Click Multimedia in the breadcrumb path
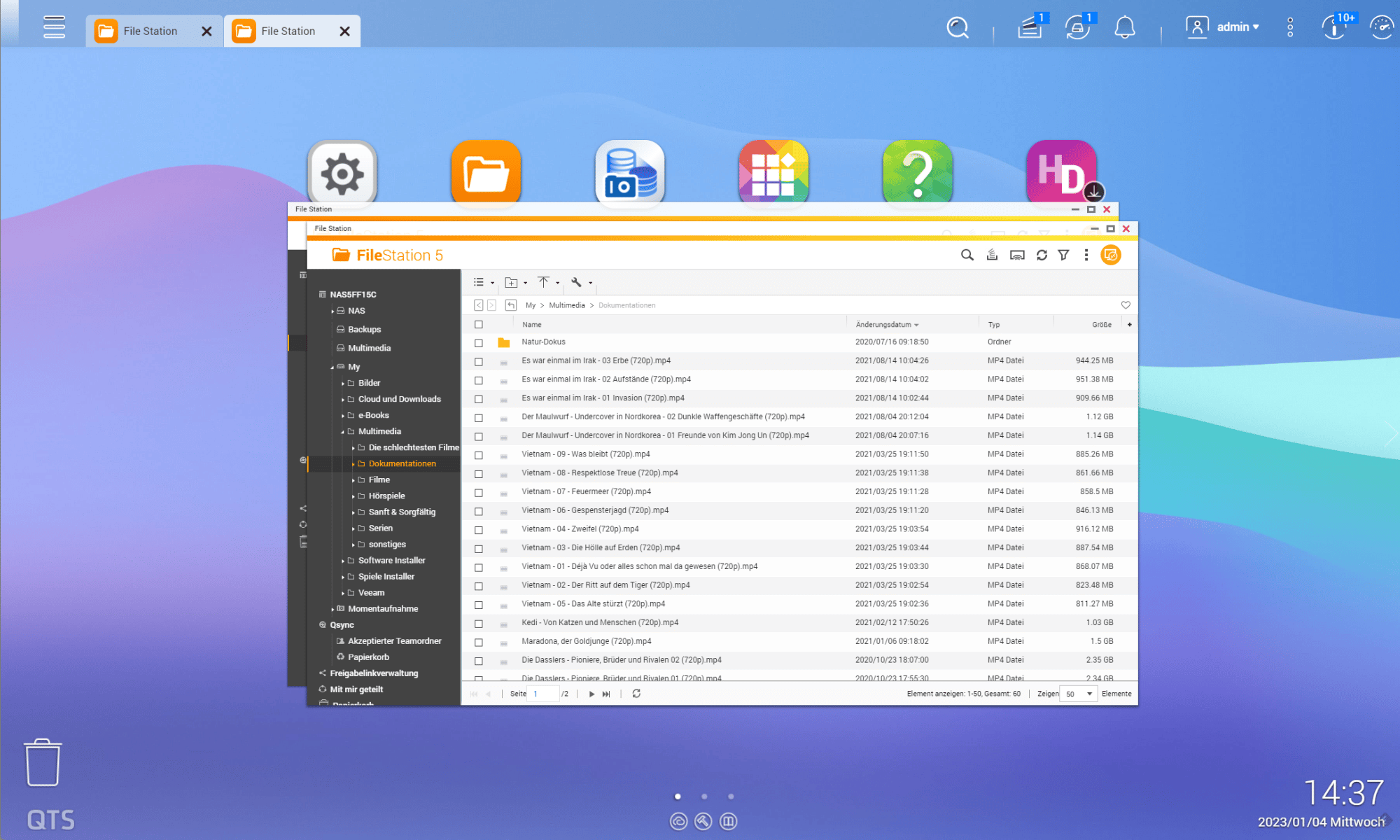The width and height of the screenshot is (1400, 840). pyautogui.click(x=566, y=305)
